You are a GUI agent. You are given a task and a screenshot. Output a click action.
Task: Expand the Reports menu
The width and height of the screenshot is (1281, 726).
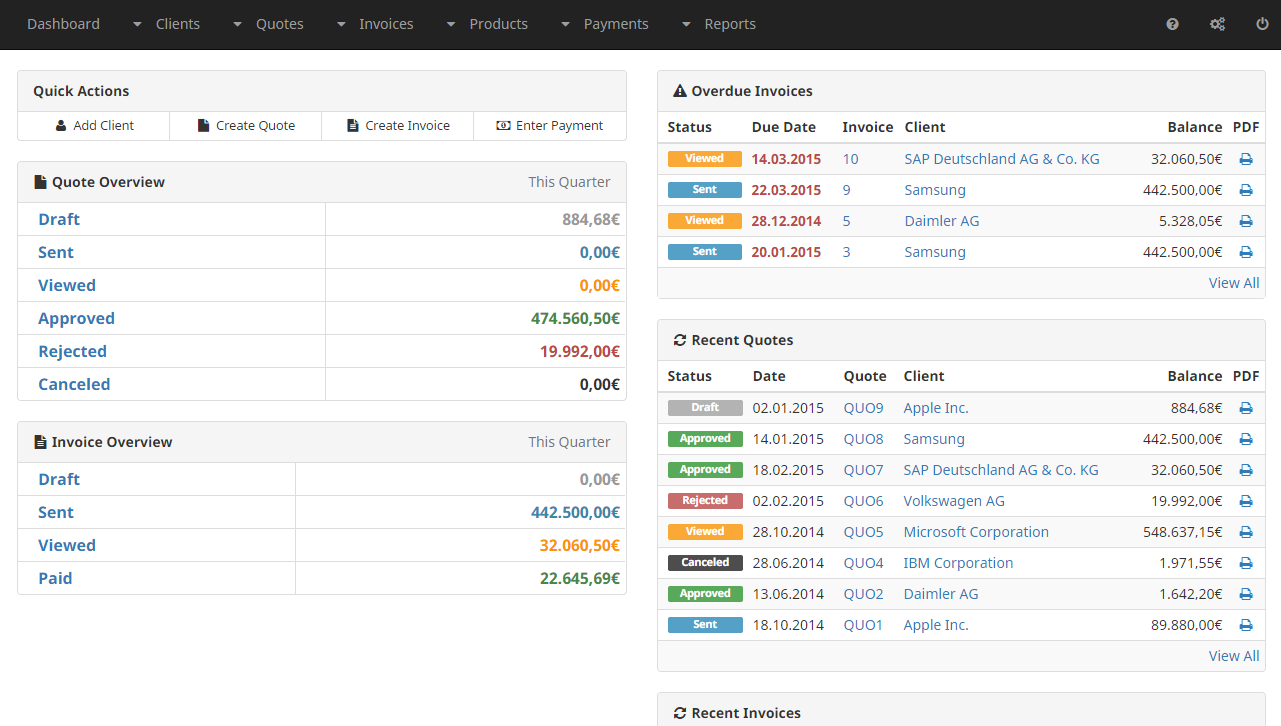[x=718, y=24]
